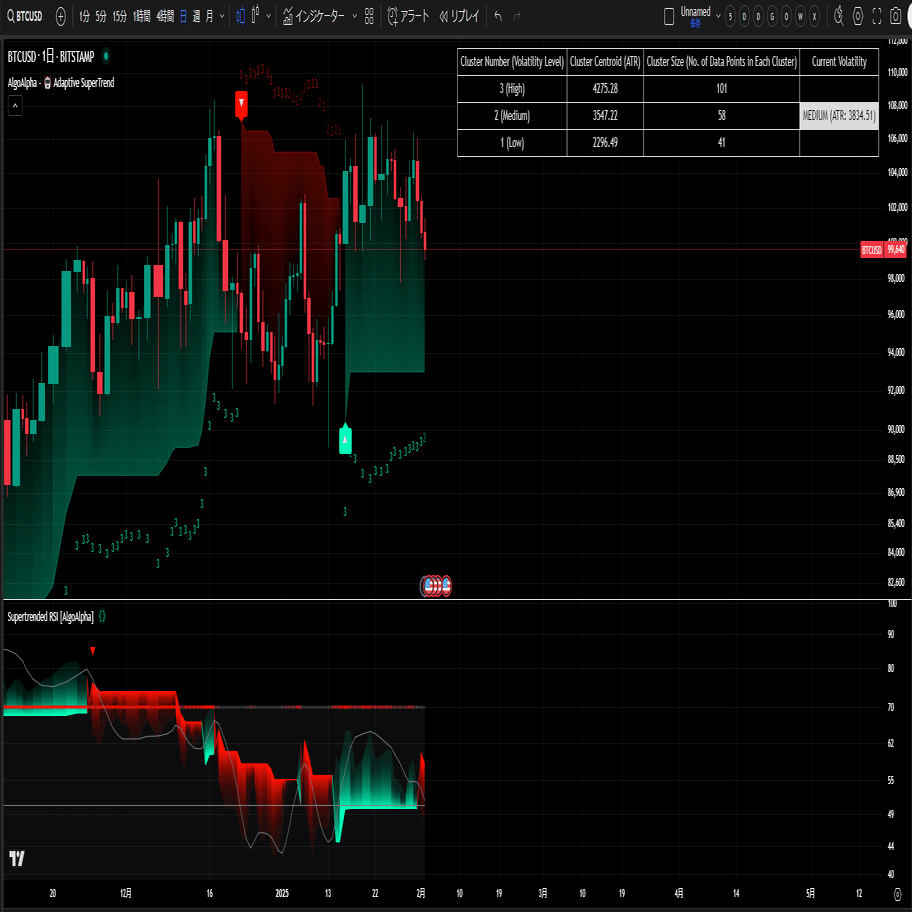
Task: Choose the 4時間 timeframe
Action: click(165, 16)
